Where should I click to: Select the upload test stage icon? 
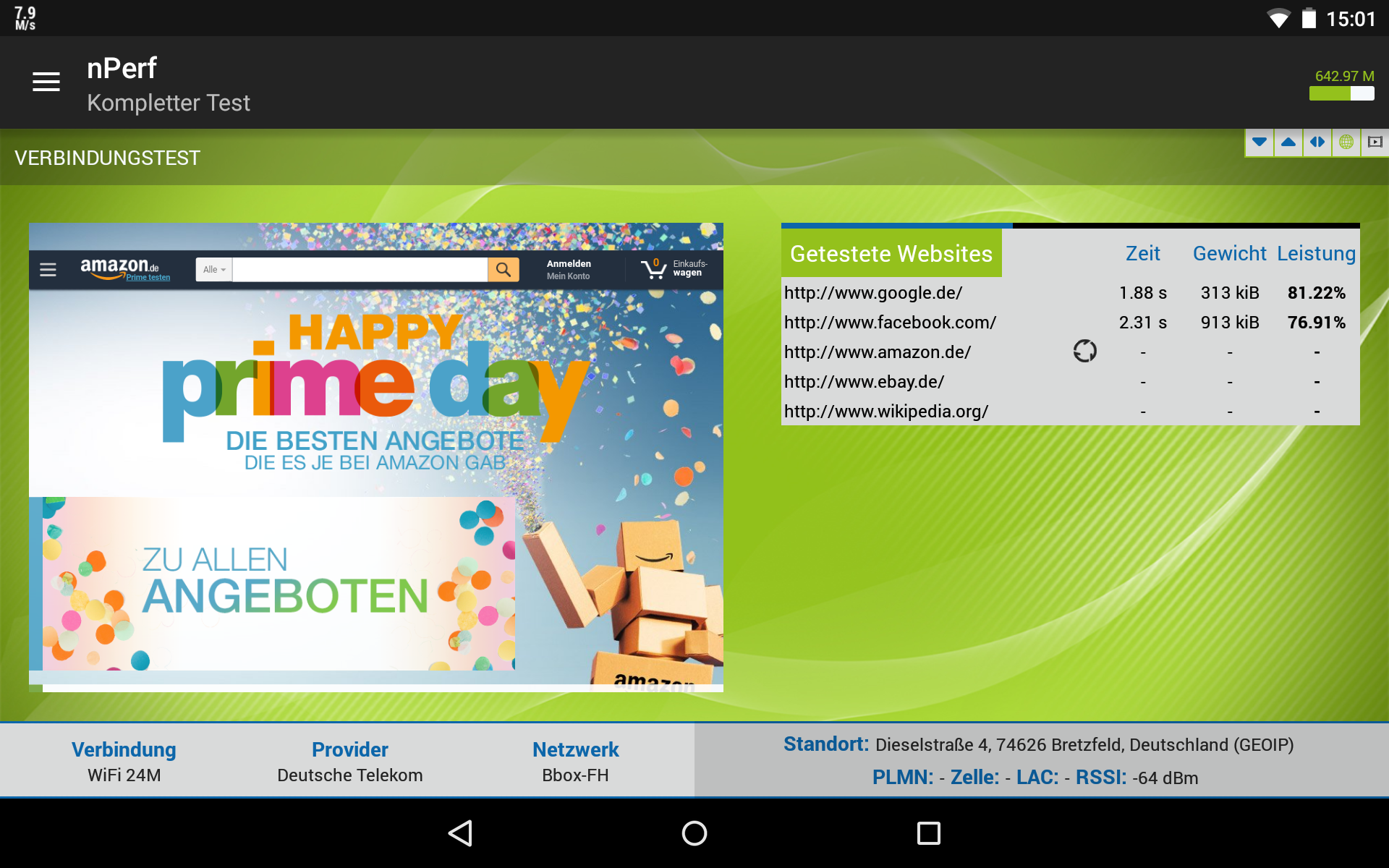[1288, 142]
